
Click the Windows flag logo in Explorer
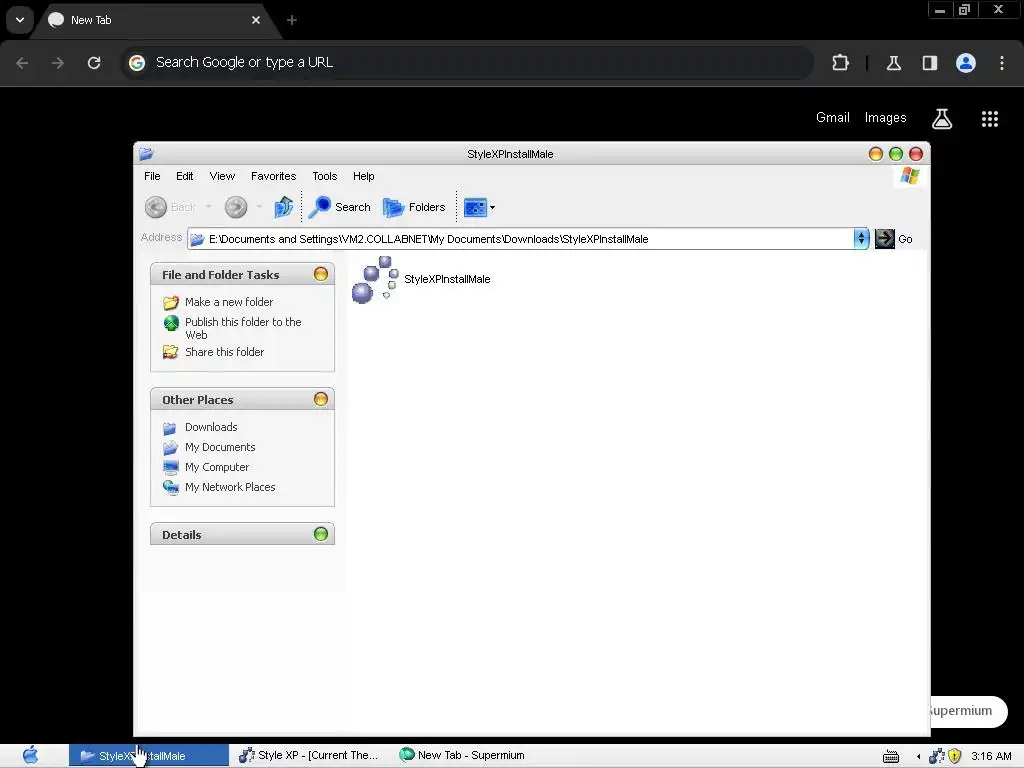click(x=910, y=176)
